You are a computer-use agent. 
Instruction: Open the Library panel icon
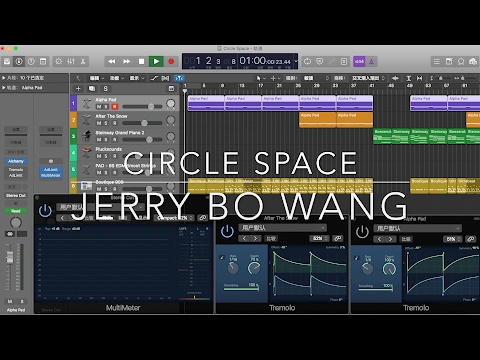point(7,61)
